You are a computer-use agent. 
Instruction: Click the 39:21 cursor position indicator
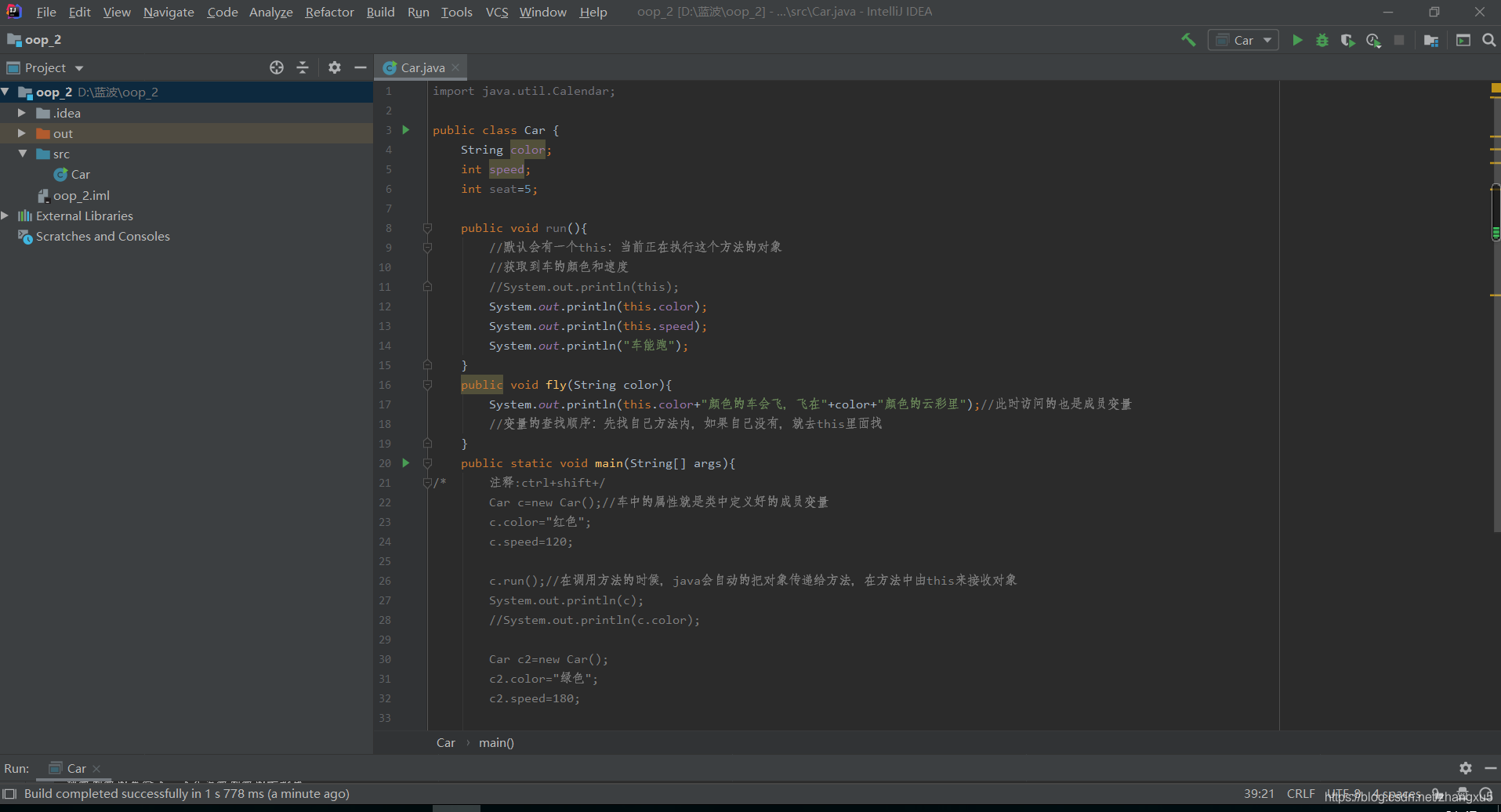(1259, 793)
